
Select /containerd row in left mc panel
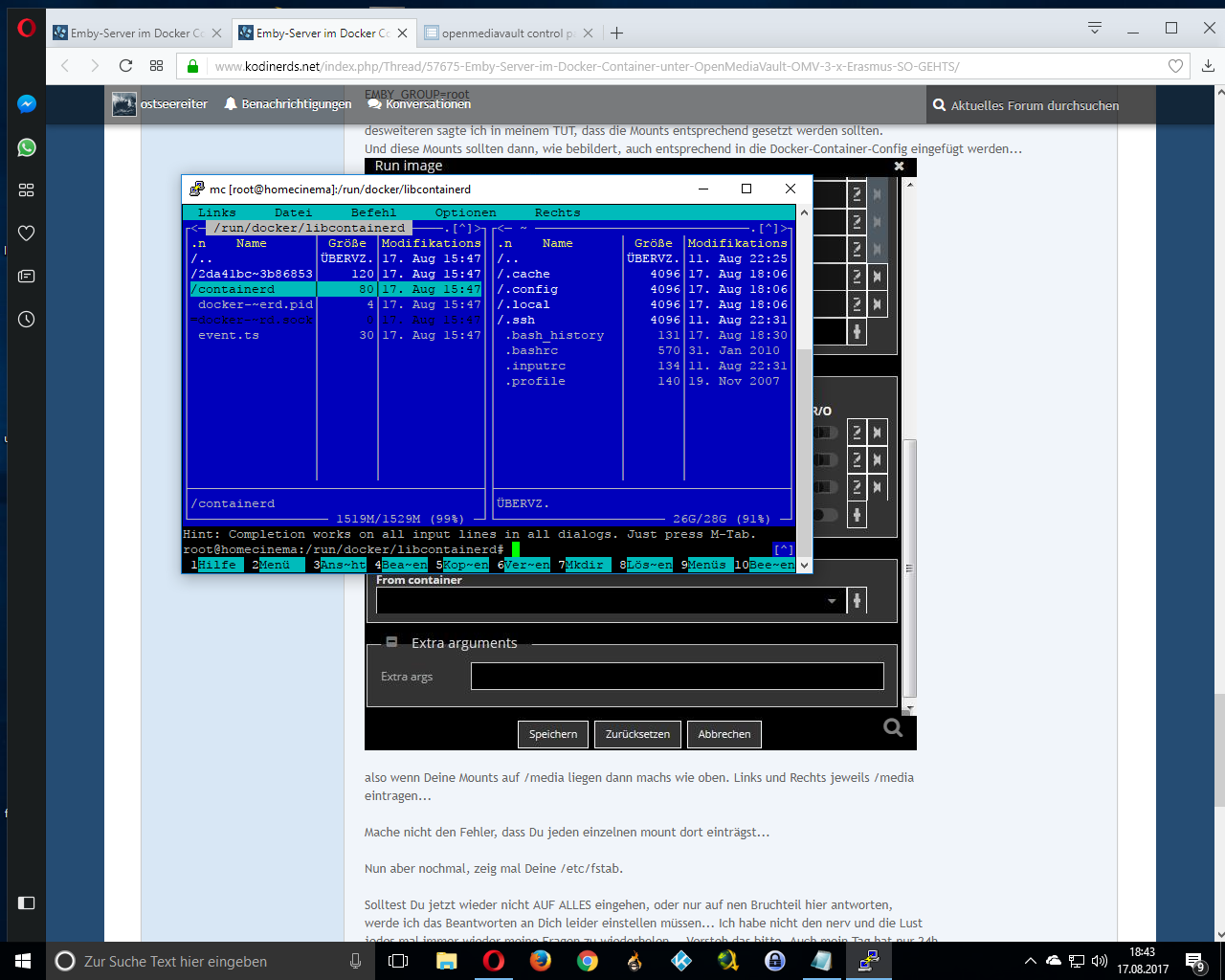(x=336, y=289)
